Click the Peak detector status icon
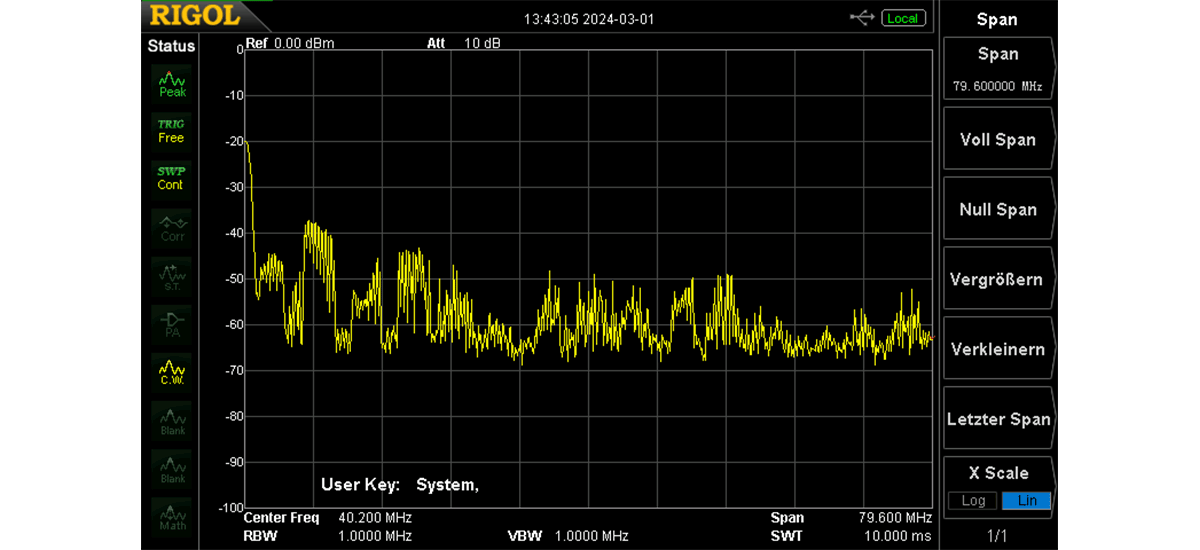This screenshot has height=550, width=1200. 172,83
